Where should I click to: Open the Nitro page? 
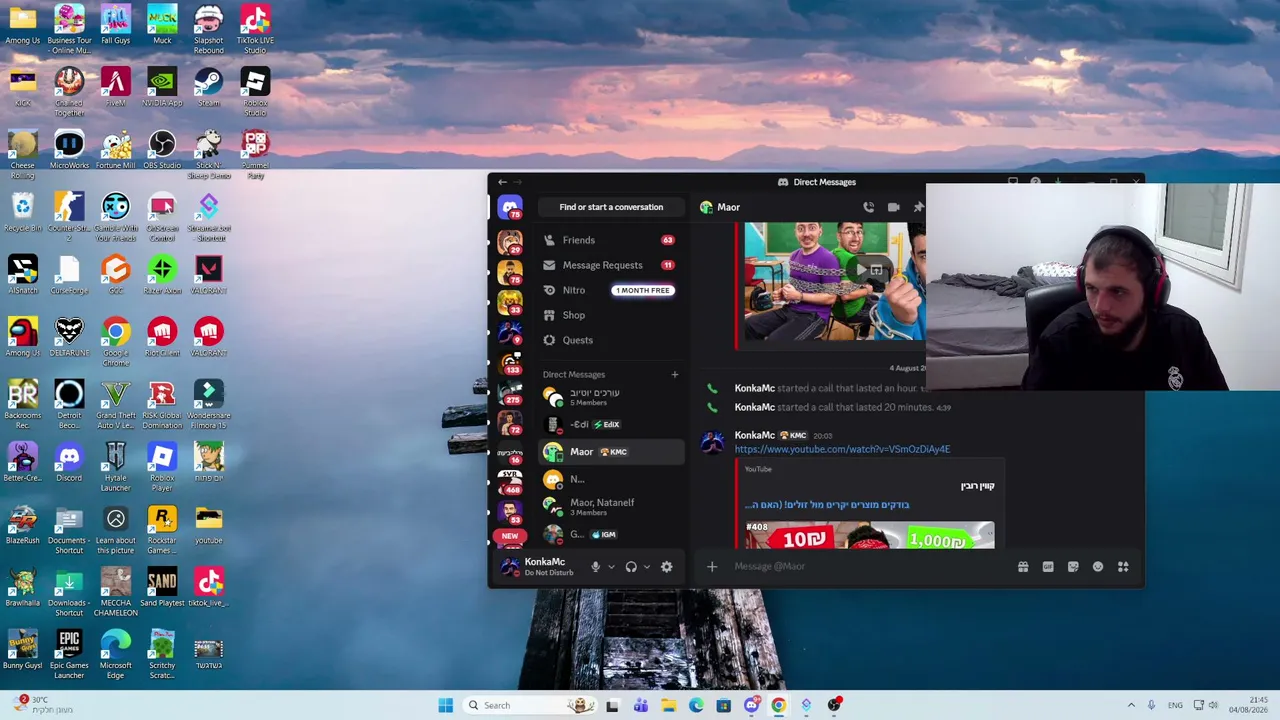click(x=611, y=290)
